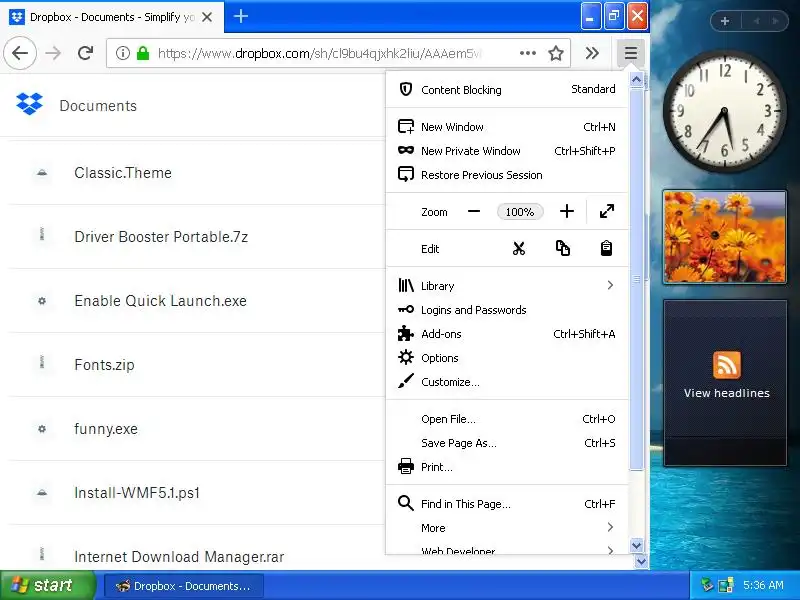Select Customize... in the menu
800x600 pixels.
pyautogui.click(x=507, y=382)
